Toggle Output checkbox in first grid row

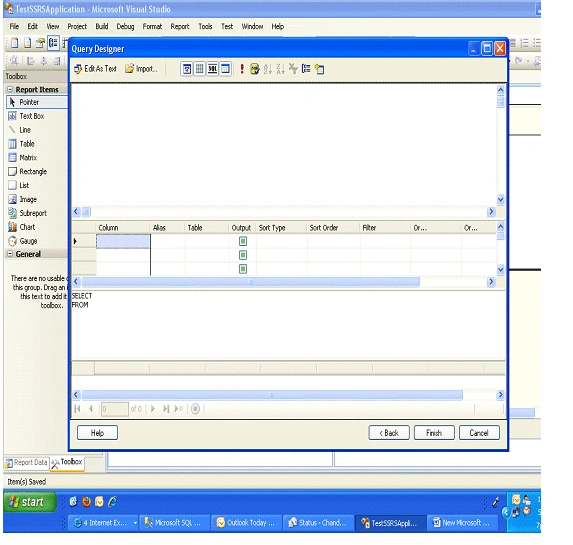(243, 241)
